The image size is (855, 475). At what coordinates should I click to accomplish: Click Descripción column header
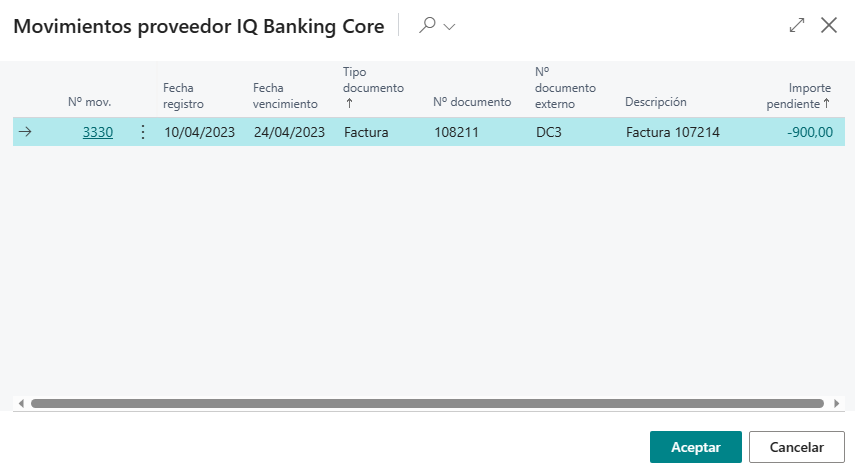pyautogui.click(x=655, y=102)
